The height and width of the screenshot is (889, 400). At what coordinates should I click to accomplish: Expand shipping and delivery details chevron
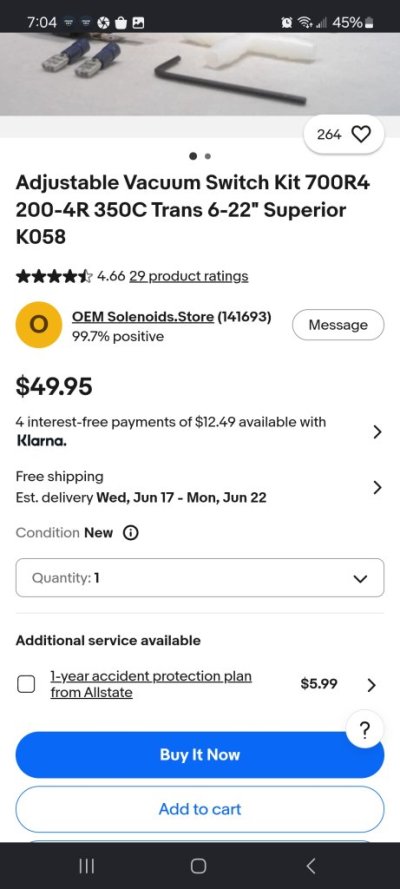[377, 488]
